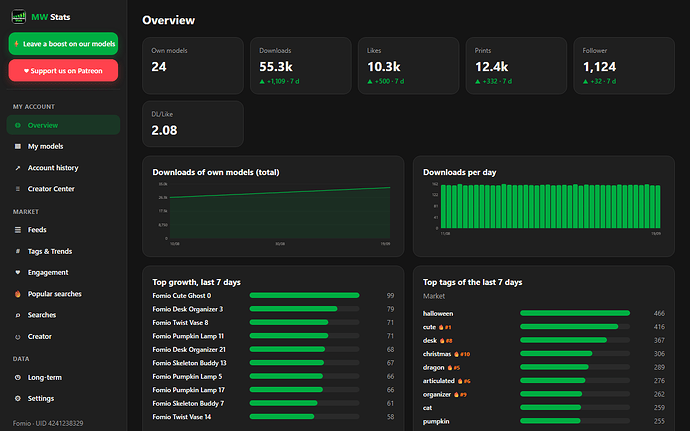
Task: Click the green up-arrow under Downloads
Action: click(x=262, y=81)
